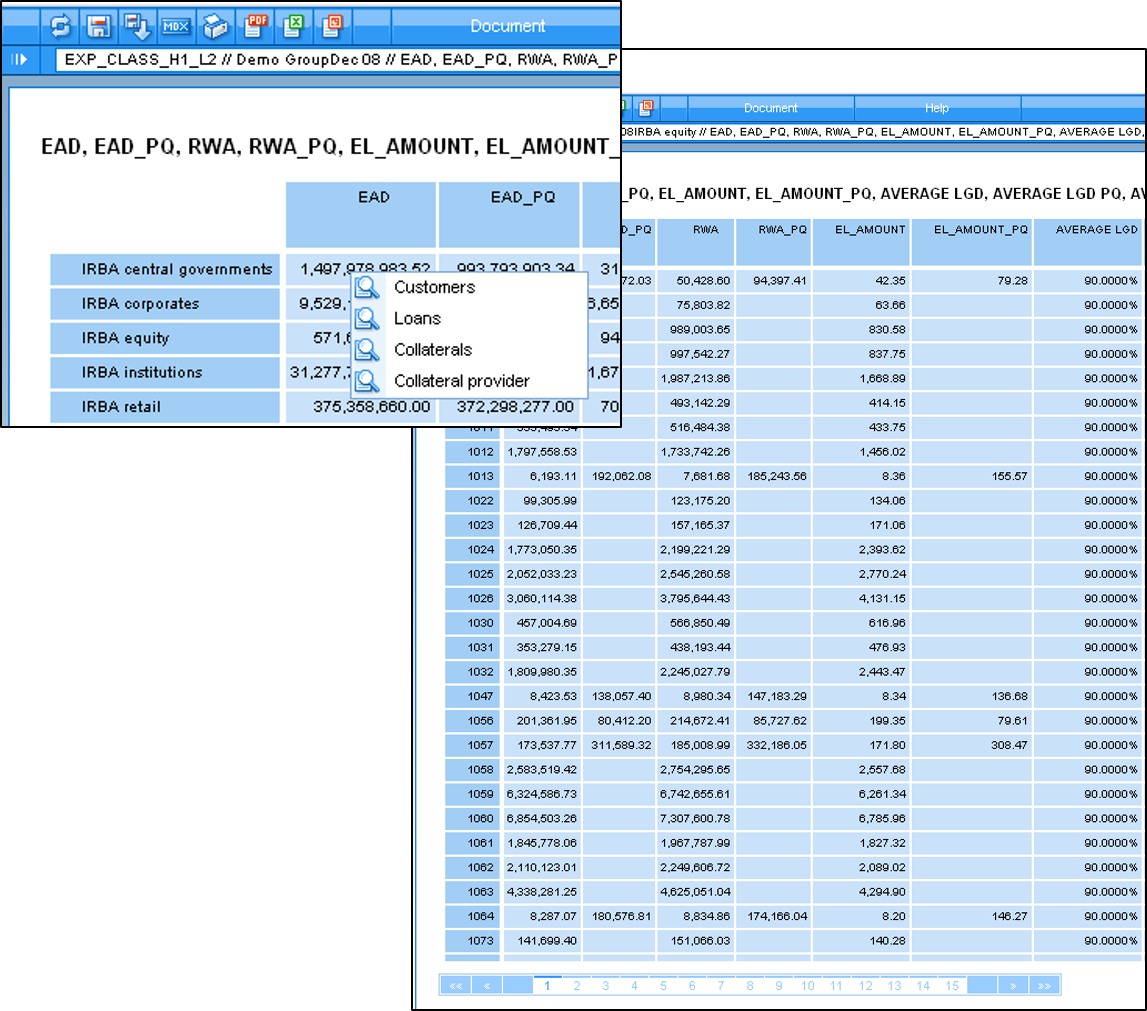Jump to last page with double-arrow button
This screenshot has width=1147, height=1011.
click(x=1043, y=986)
